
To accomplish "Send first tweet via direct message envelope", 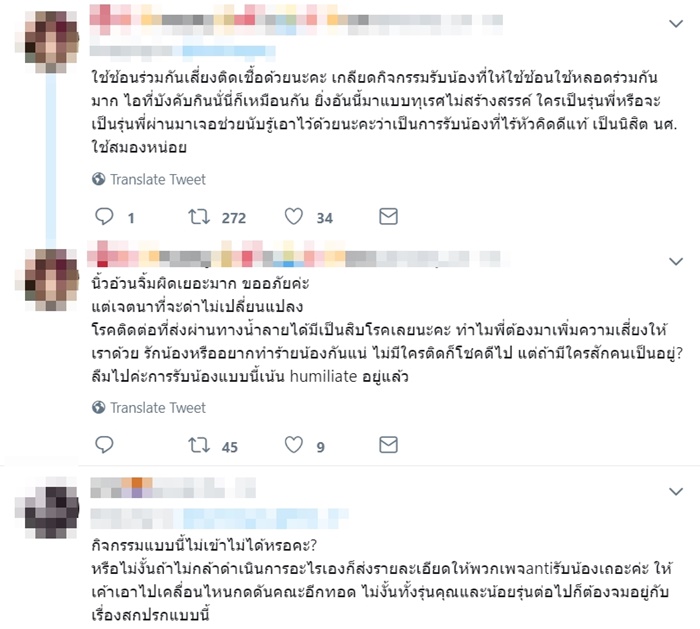I will [x=388, y=217].
